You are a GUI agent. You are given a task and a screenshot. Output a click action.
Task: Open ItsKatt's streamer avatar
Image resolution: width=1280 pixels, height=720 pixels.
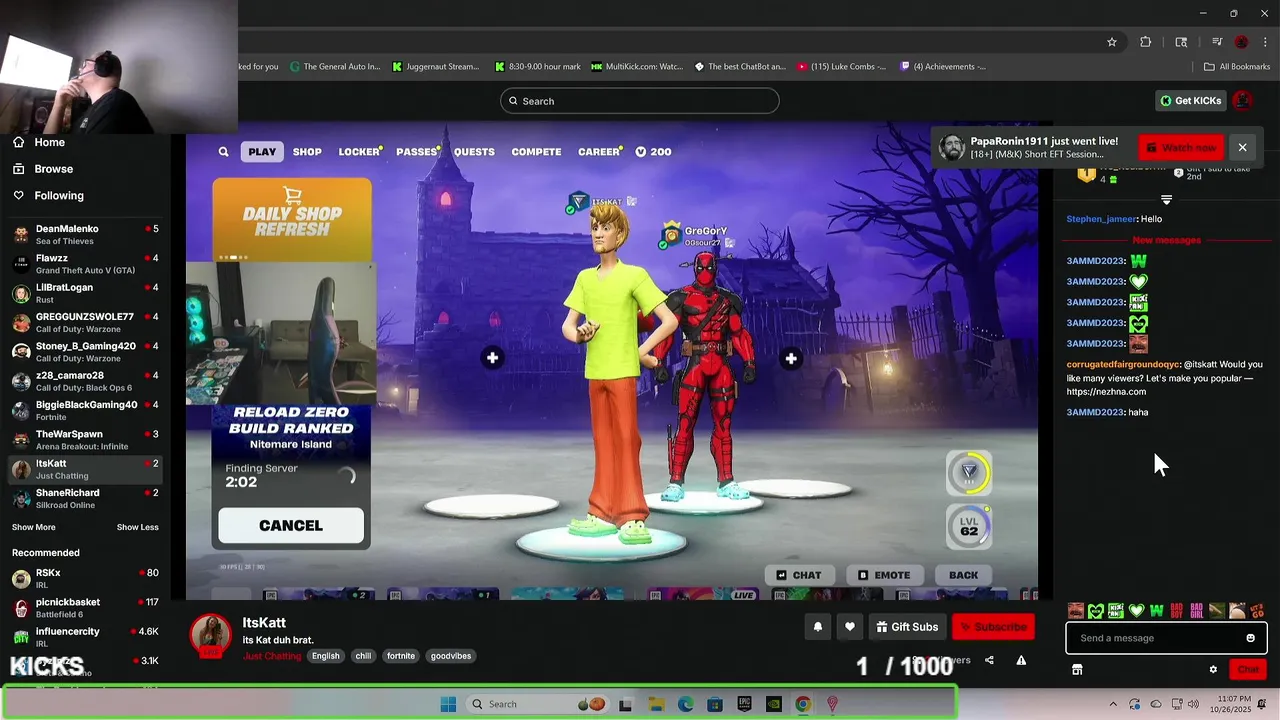(x=210, y=636)
